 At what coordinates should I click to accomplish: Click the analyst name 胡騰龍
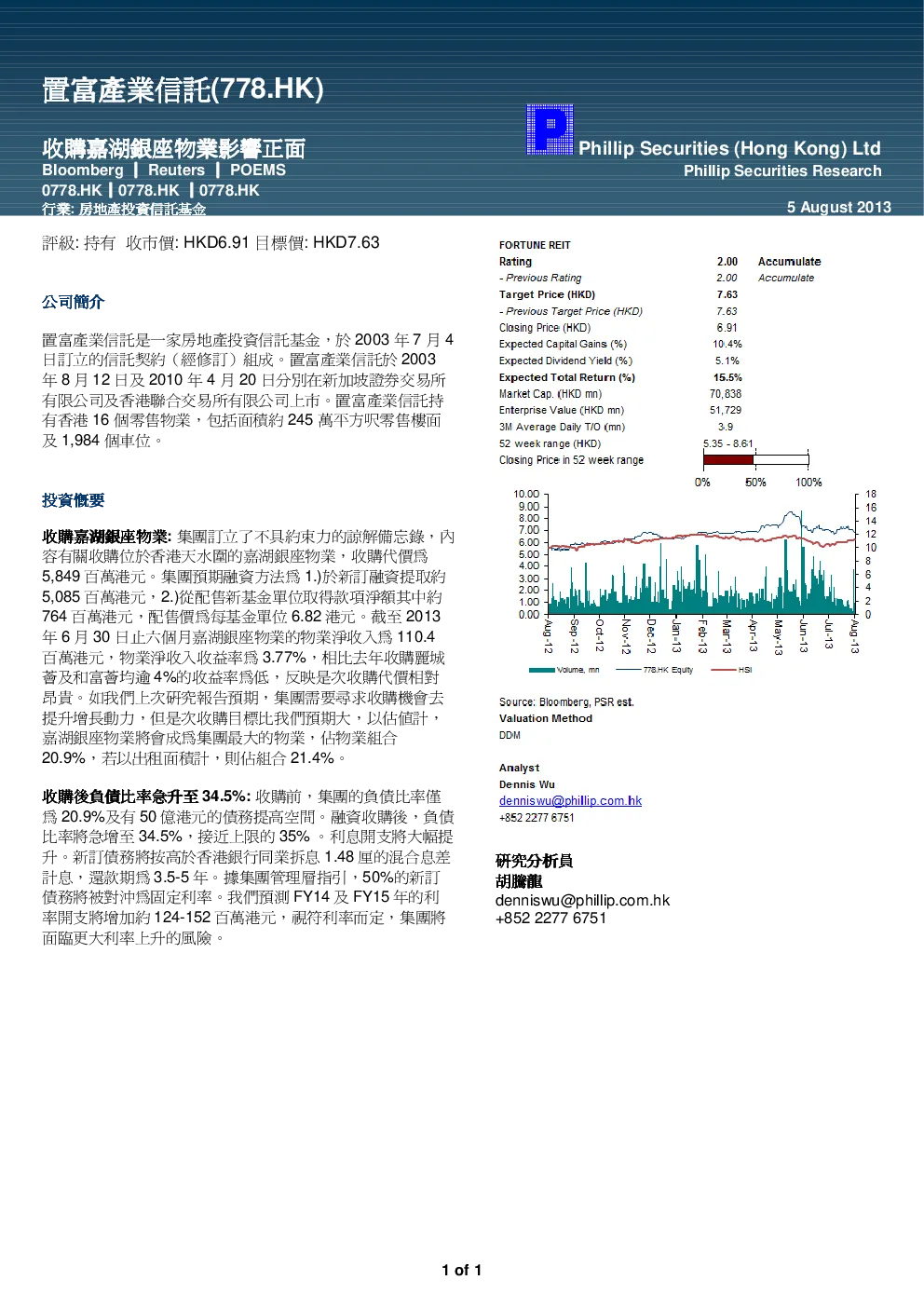point(519,881)
